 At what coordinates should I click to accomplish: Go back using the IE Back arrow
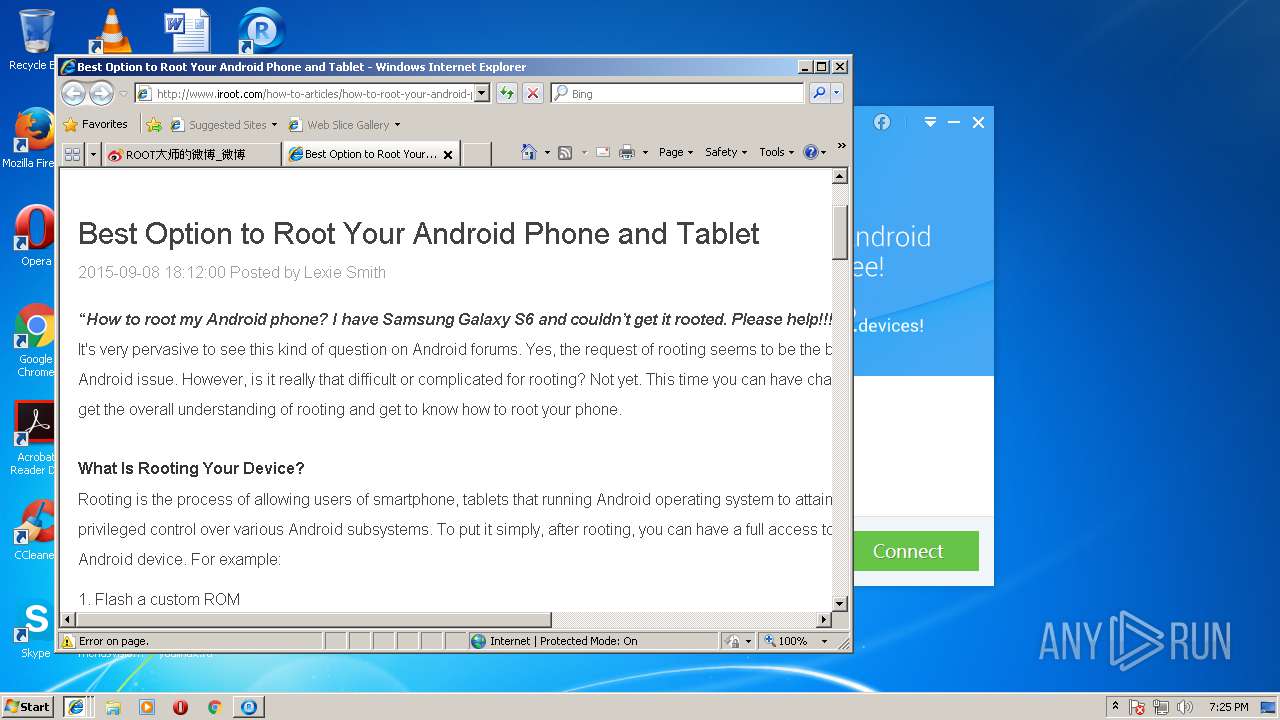click(x=73, y=93)
